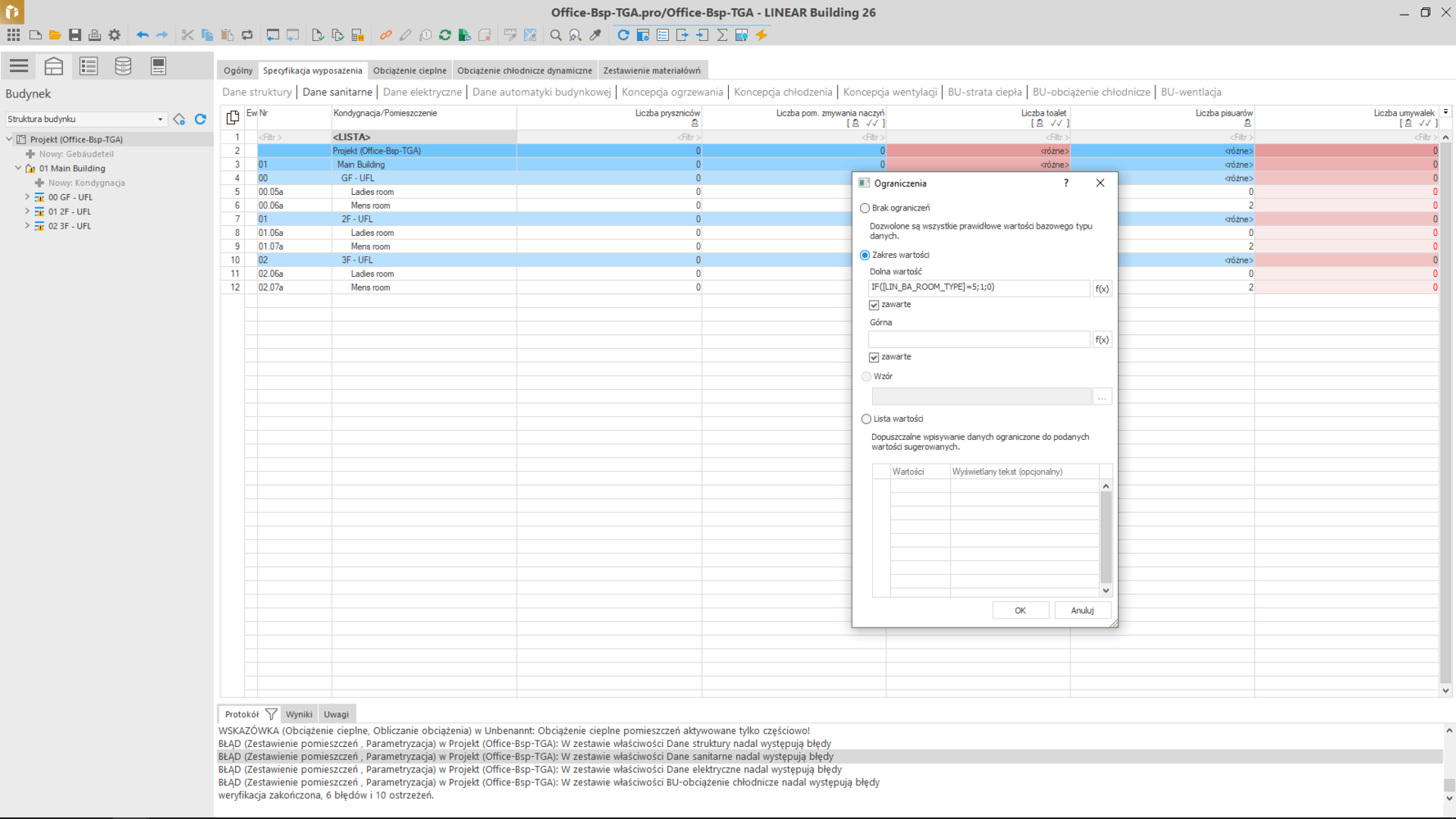Screen dimensions: 1456x819
Task: Expand the 00 GF - UFL tree node
Action: click(x=27, y=197)
